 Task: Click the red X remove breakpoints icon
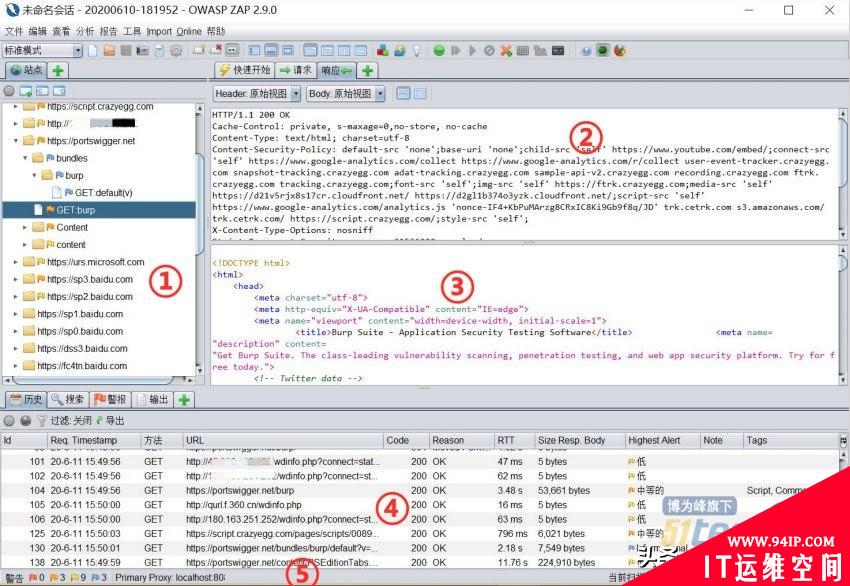click(x=506, y=50)
